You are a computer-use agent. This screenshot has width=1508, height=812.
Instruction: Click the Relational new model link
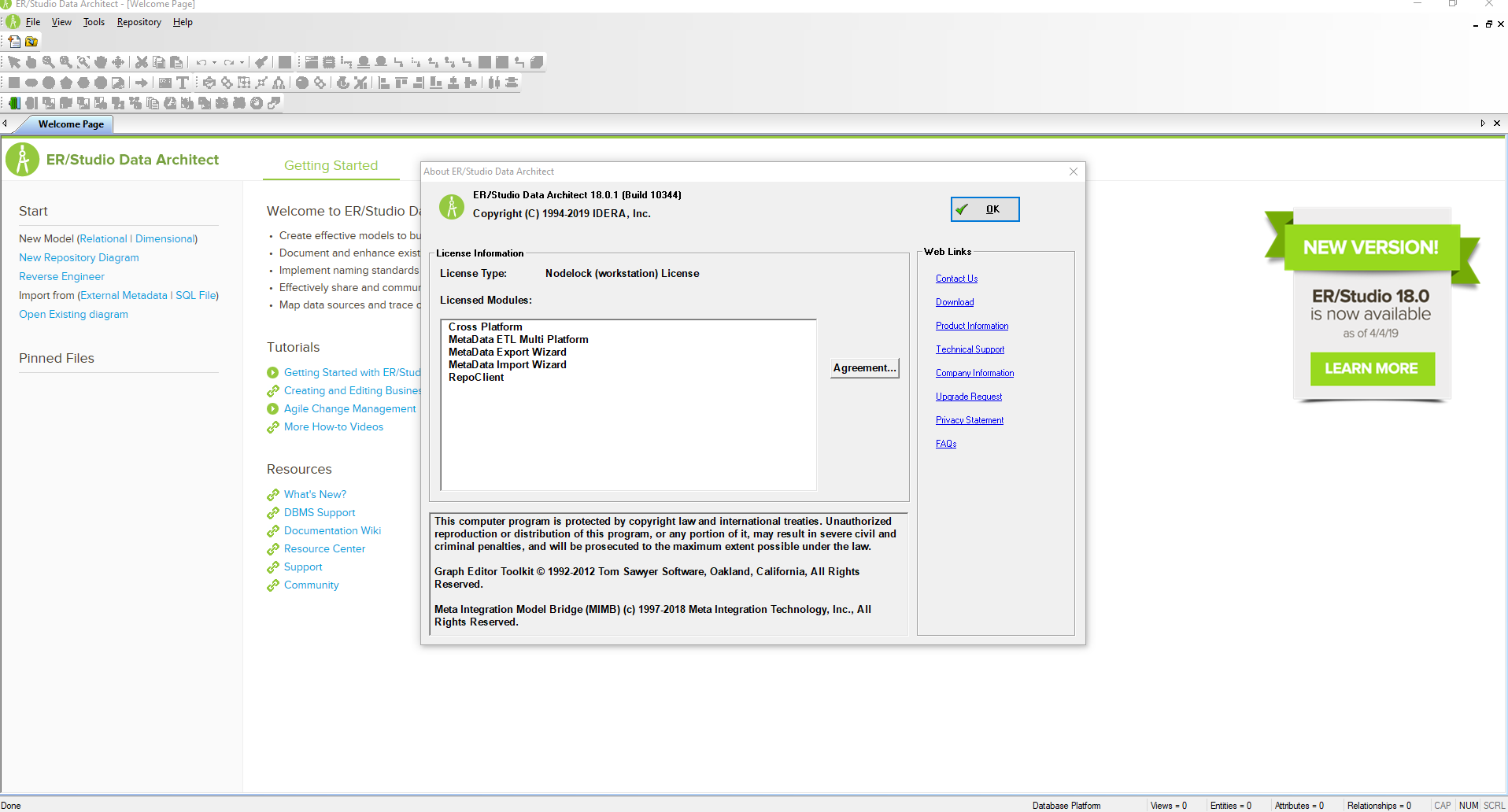coord(103,238)
